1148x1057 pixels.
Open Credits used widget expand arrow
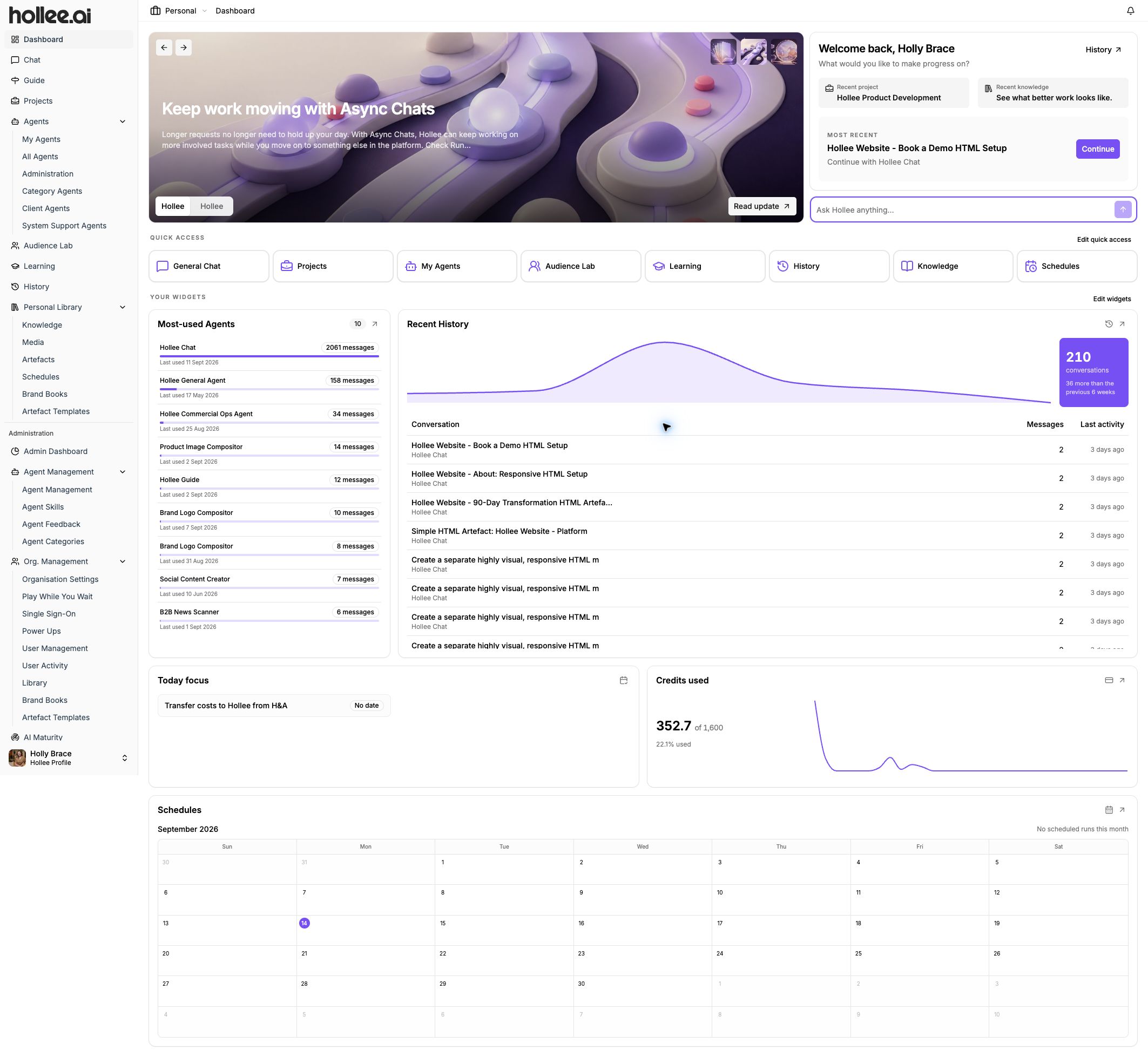pyautogui.click(x=1122, y=681)
